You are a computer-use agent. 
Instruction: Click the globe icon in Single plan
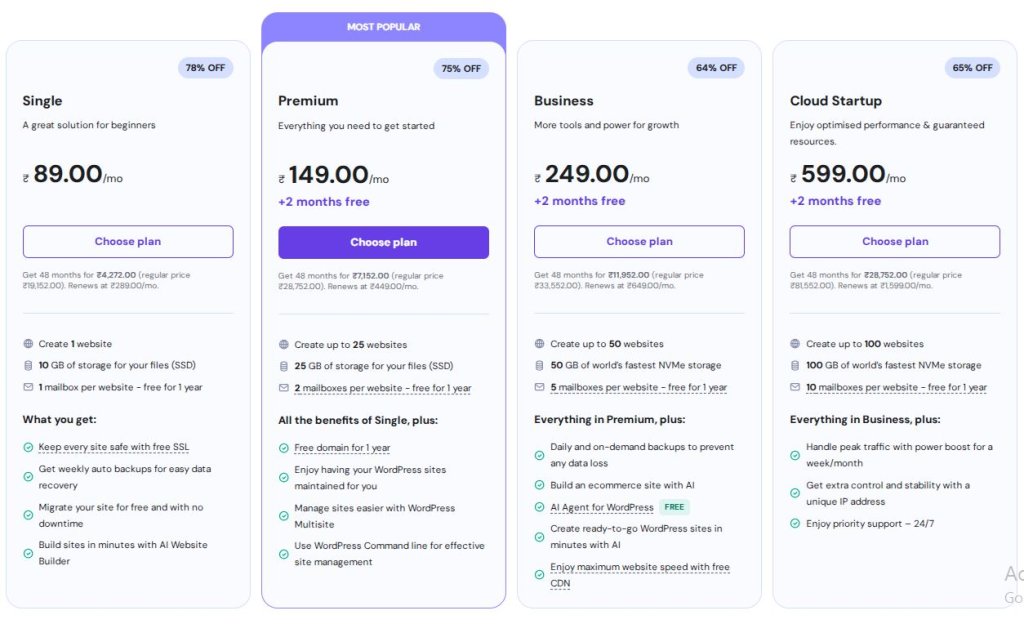[28, 344]
